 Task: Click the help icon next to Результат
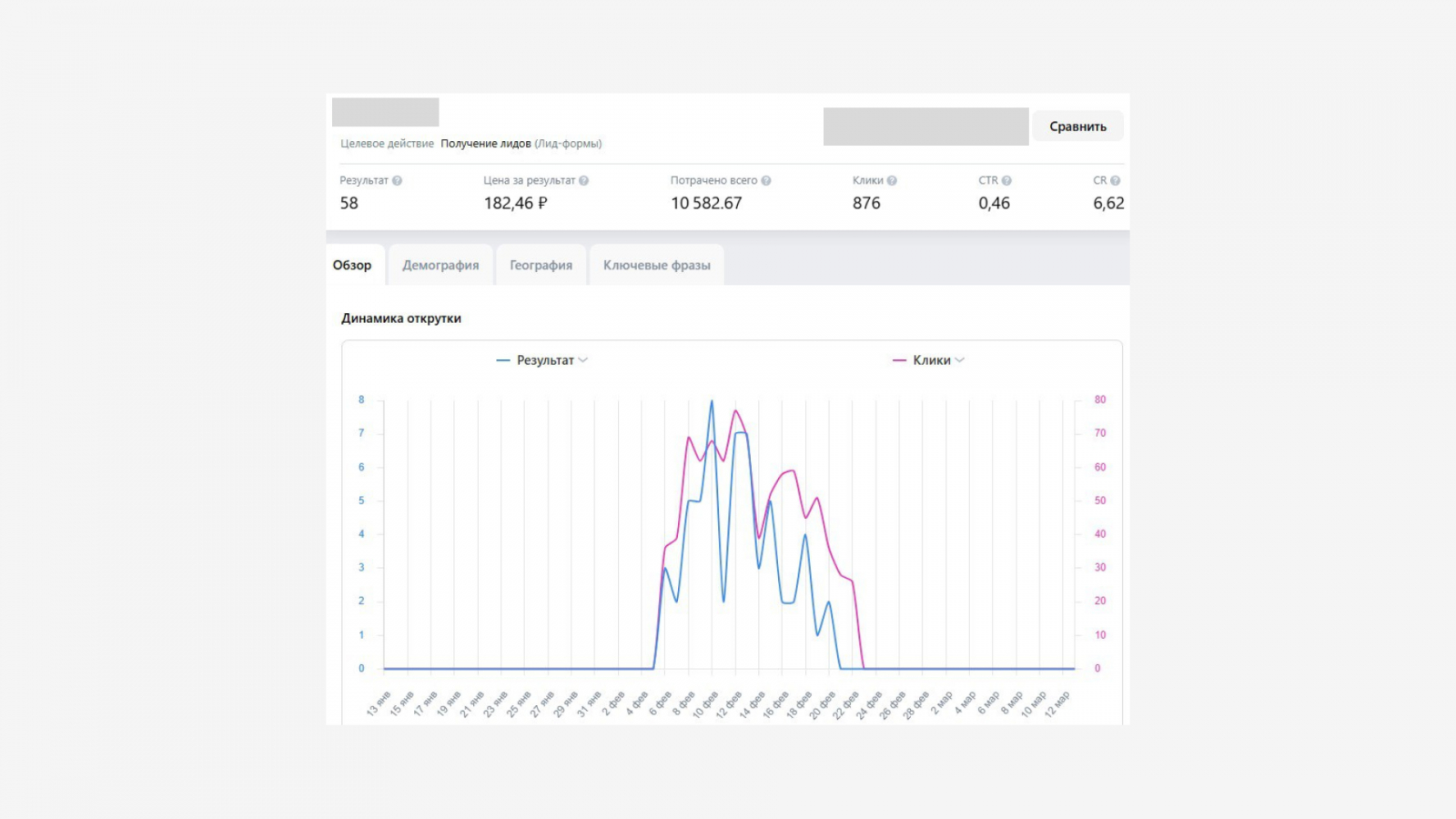(x=397, y=181)
